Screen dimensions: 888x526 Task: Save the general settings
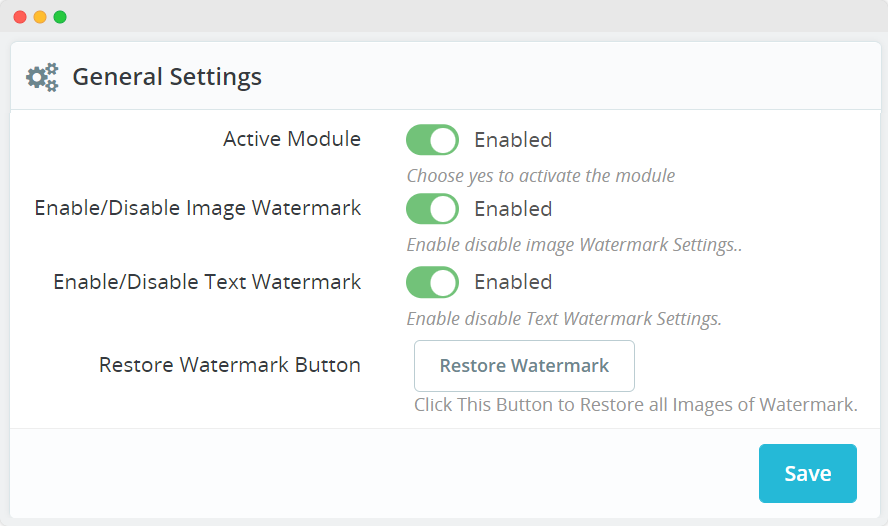807,473
